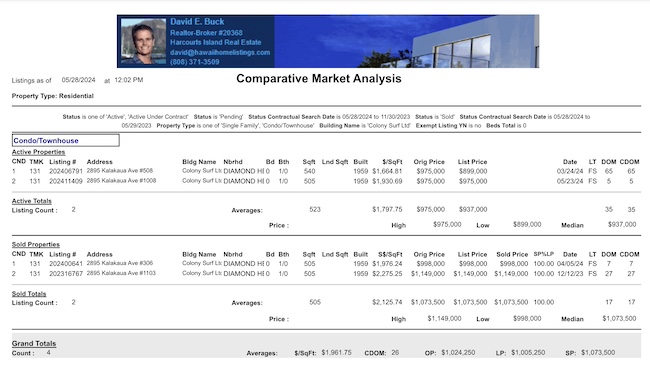
Task: Select listing number 202406791
Action: [66, 171]
